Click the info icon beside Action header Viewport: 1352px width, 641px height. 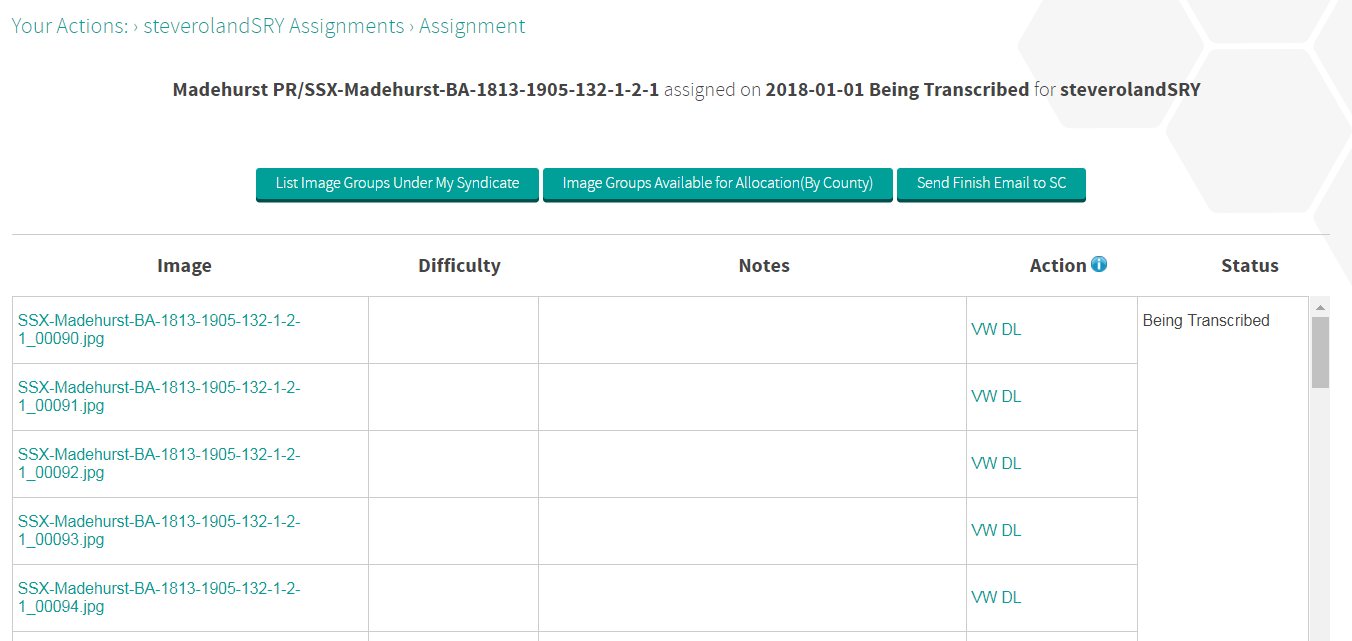[1099, 265]
